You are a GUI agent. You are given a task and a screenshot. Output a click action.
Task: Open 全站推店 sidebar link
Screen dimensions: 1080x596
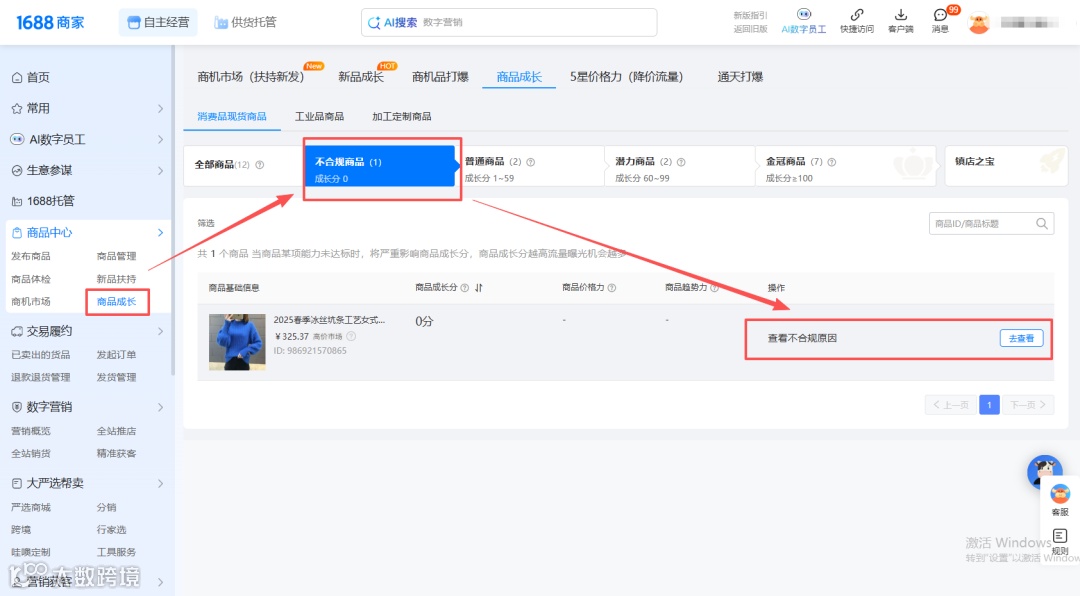tap(116, 431)
